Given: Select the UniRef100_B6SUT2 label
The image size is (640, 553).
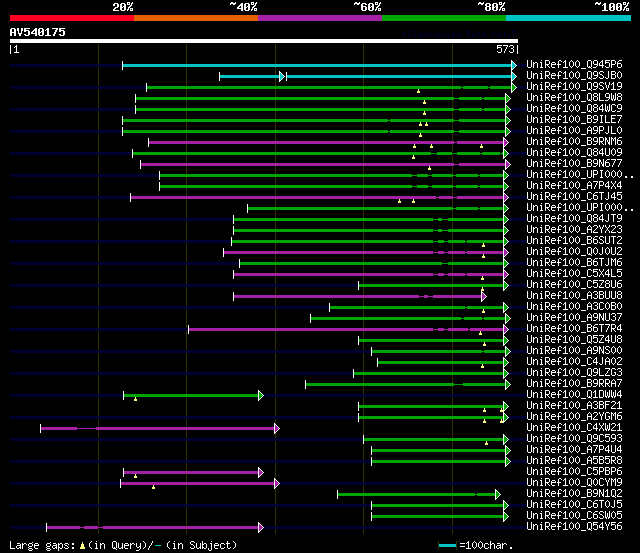Looking at the screenshot, I should click(574, 241).
